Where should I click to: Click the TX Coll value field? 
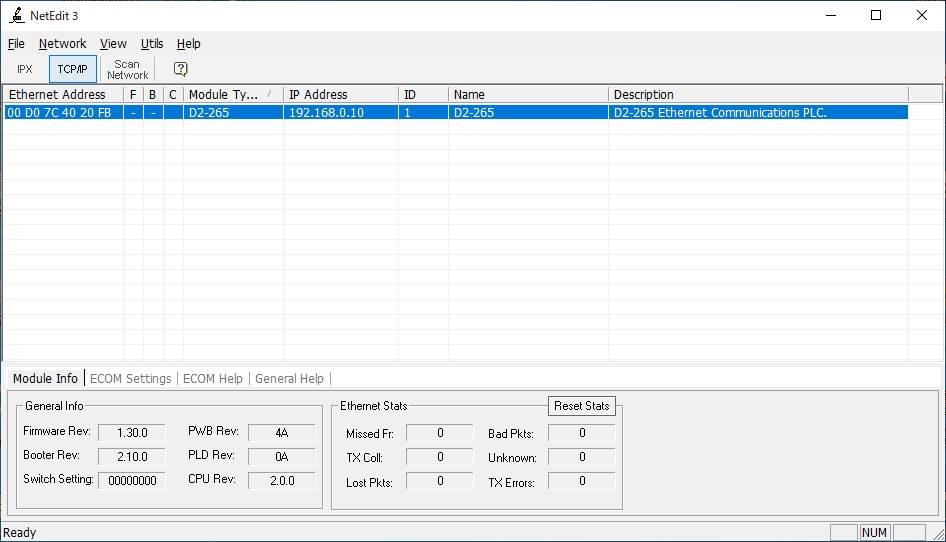440,457
